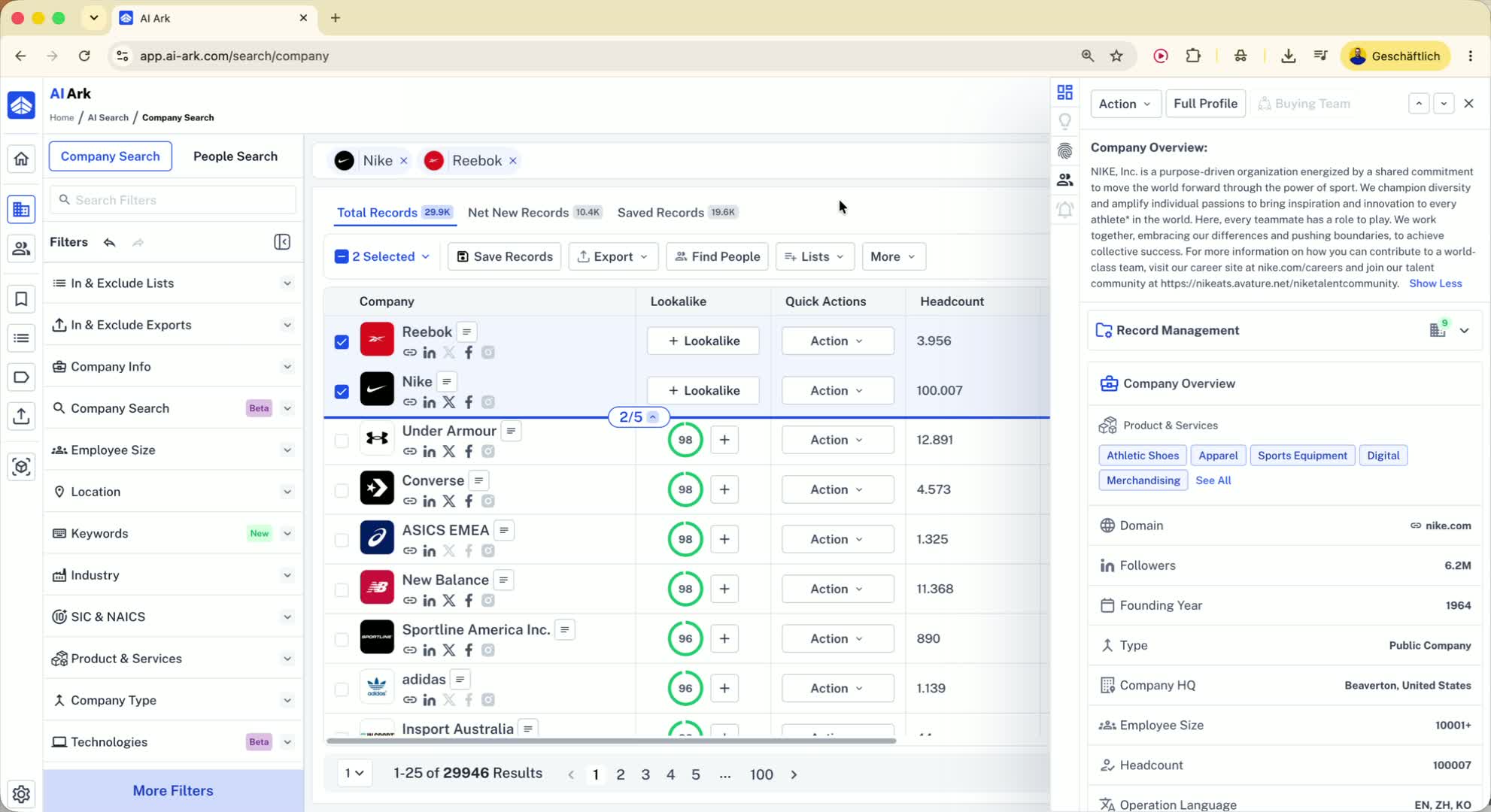This screenshot has width=1491, height=812.
Task: Open the tag icon in left sidebar
Action: pyautogui.click(x=21, y=377)
